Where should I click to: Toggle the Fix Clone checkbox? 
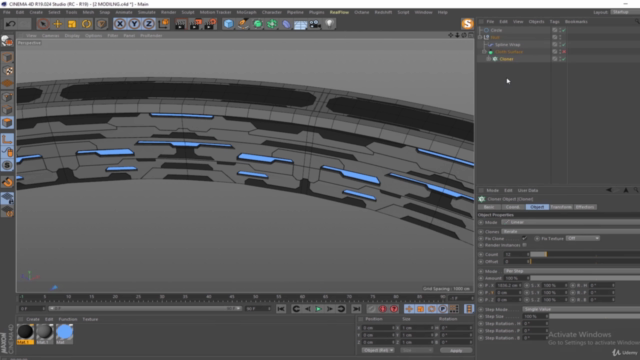click(x=524, y=238)
